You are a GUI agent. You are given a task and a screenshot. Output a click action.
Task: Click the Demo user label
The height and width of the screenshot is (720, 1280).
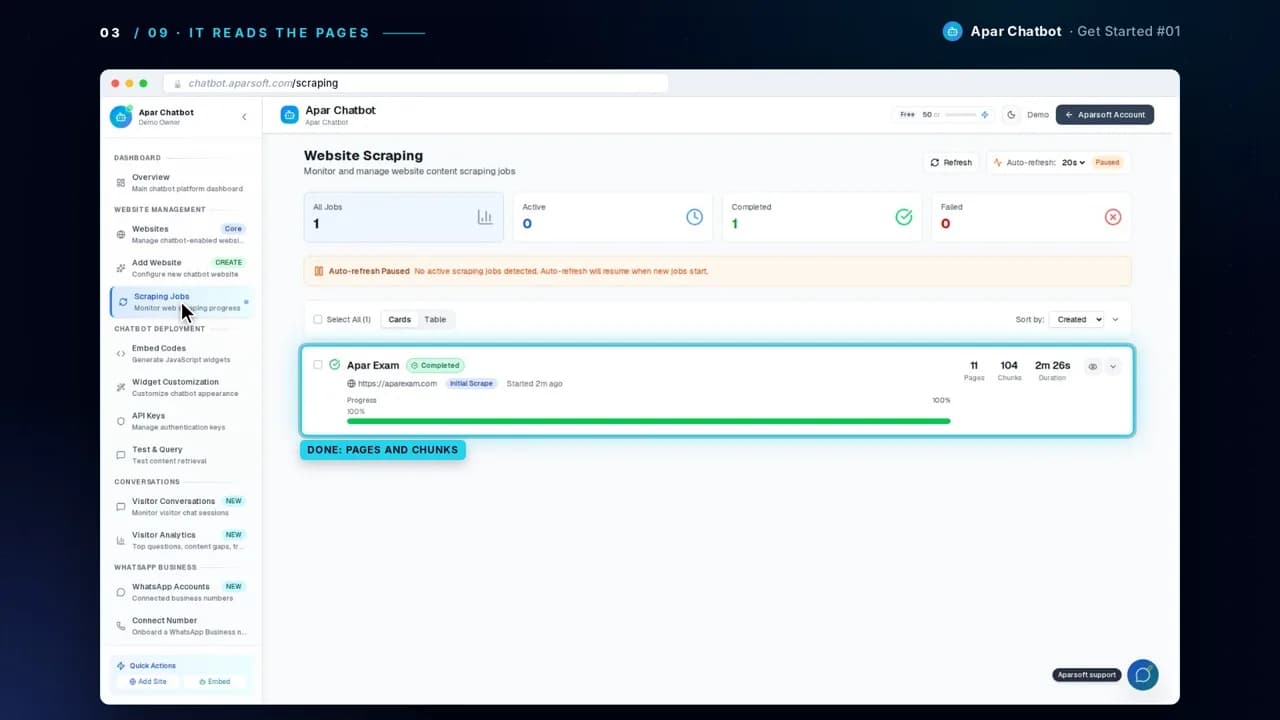(x=1038, y=115)
